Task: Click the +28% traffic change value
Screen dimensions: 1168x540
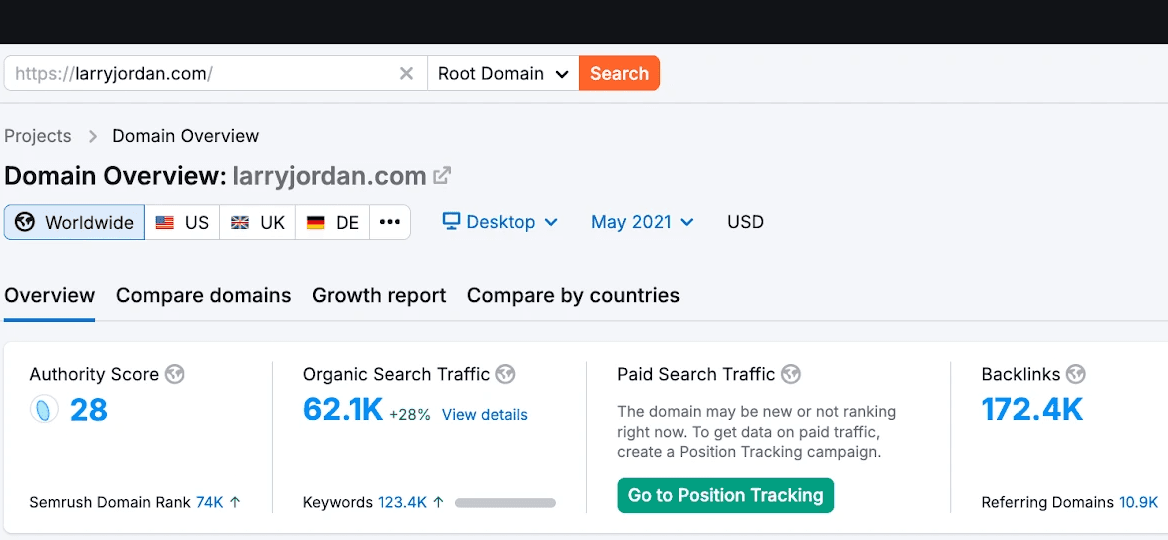Action: pyautogui.click(x=410, y=415)
